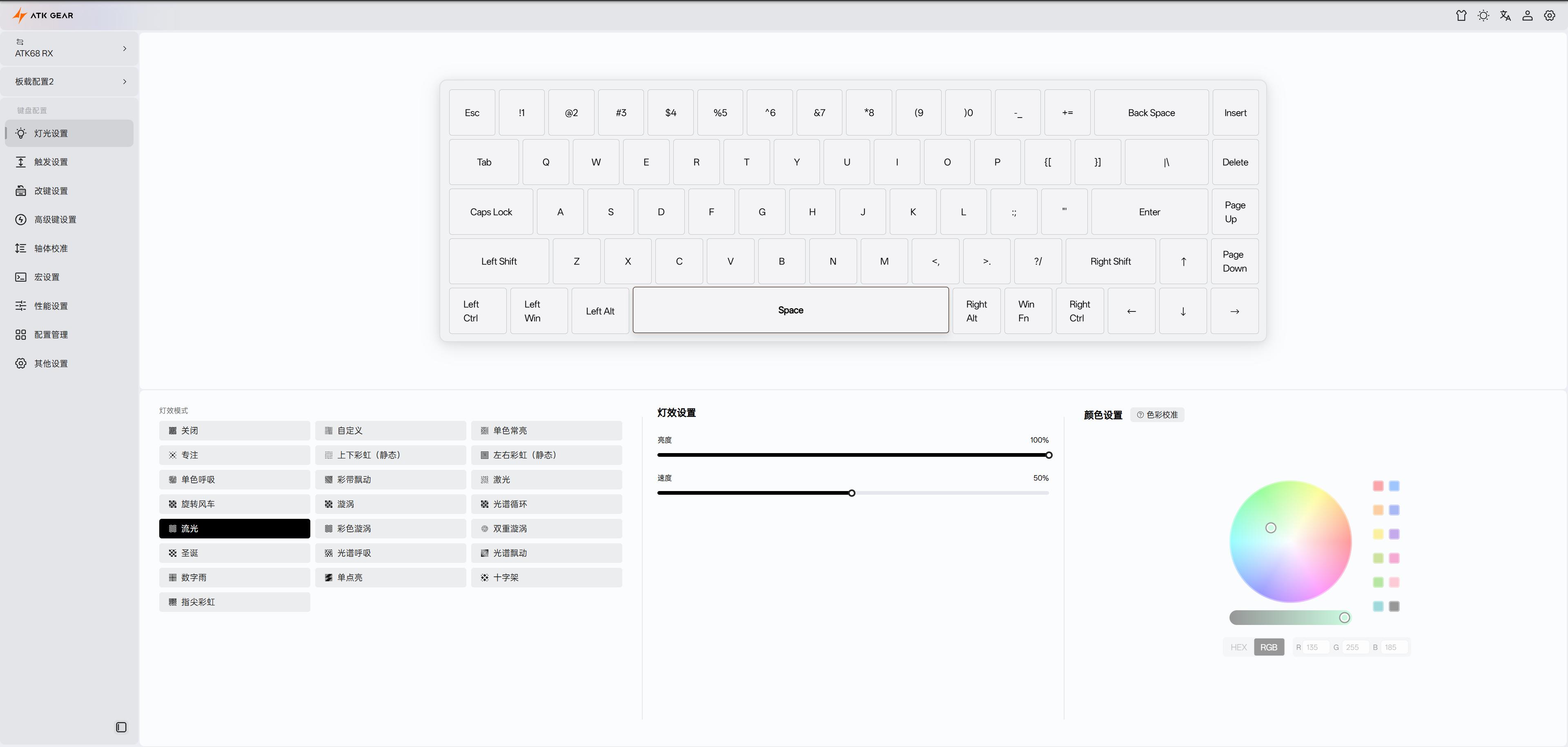The width and height of the screenshot is (1568, 747).
Task: Expand the 板载配置2 profile selector
Action: tap(69, 82)
